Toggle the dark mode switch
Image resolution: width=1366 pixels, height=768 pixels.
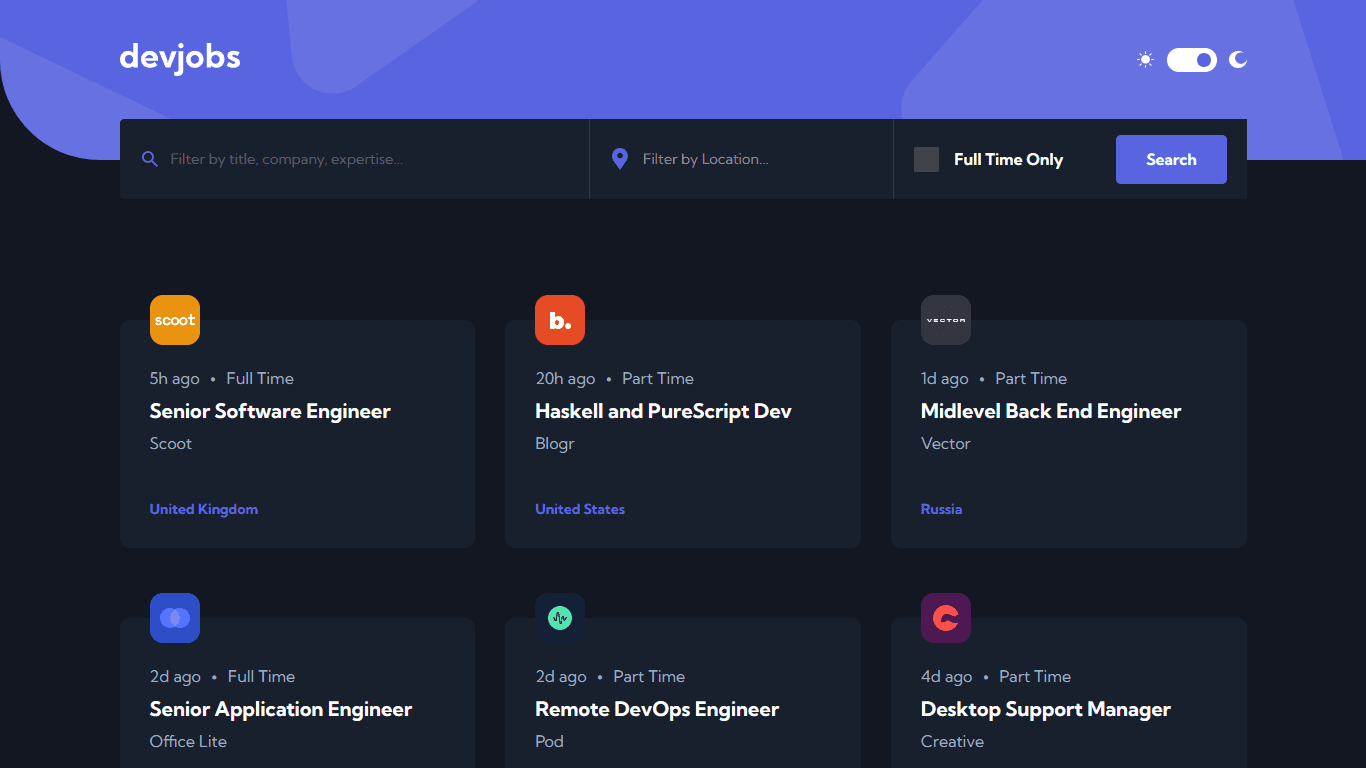click(x=1191, y=60)
